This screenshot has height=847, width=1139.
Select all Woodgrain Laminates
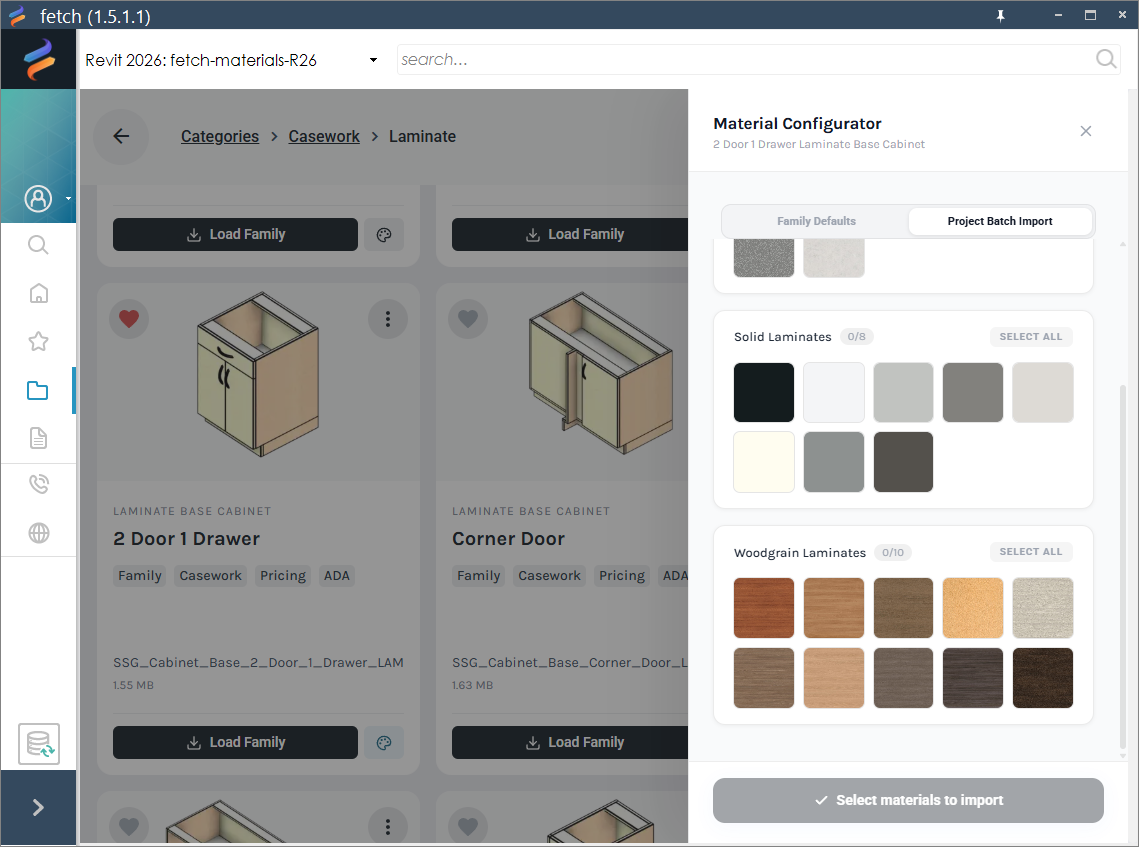click(1031, 551)
